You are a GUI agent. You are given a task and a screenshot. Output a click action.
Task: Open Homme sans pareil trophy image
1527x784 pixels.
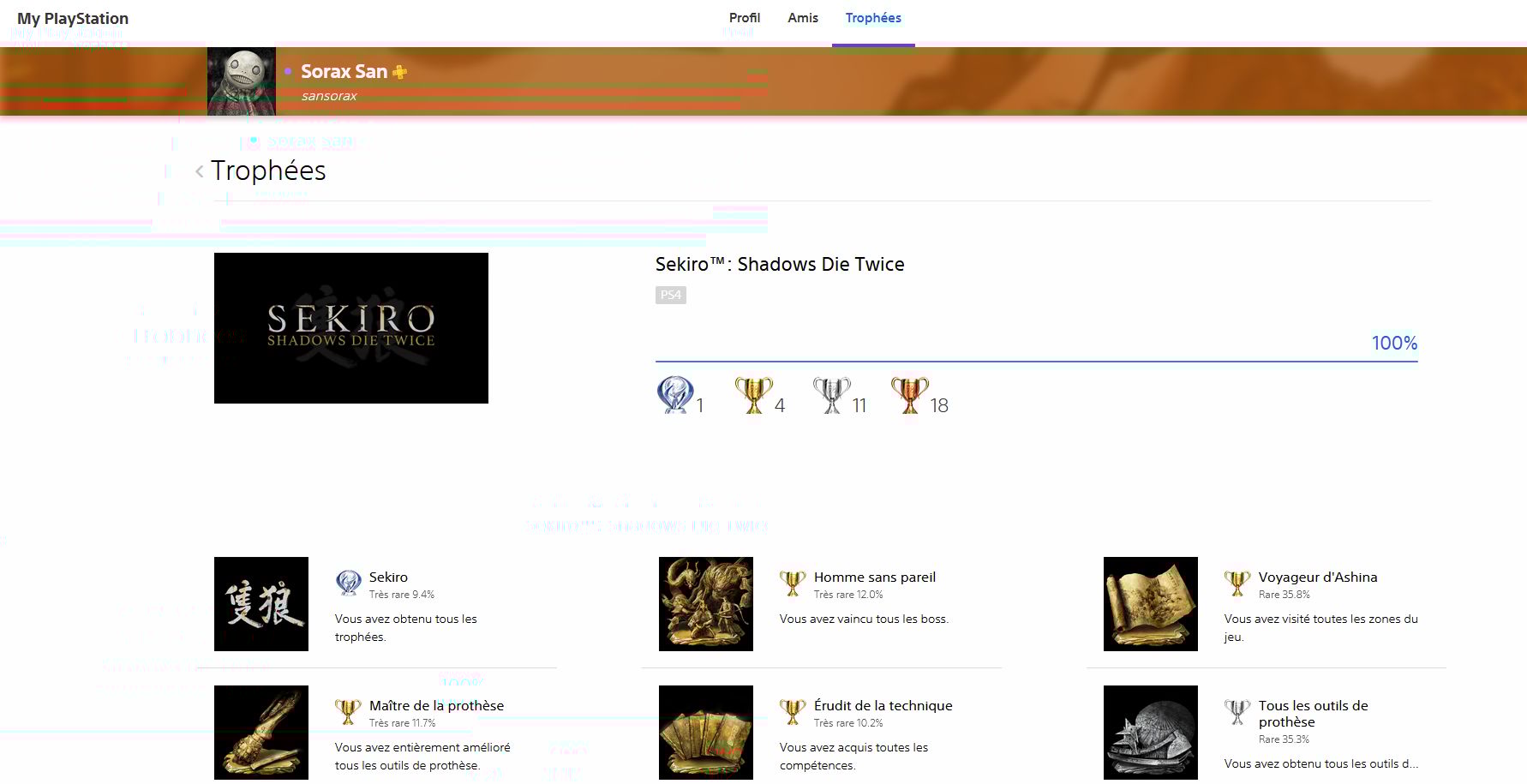(706, 604)
